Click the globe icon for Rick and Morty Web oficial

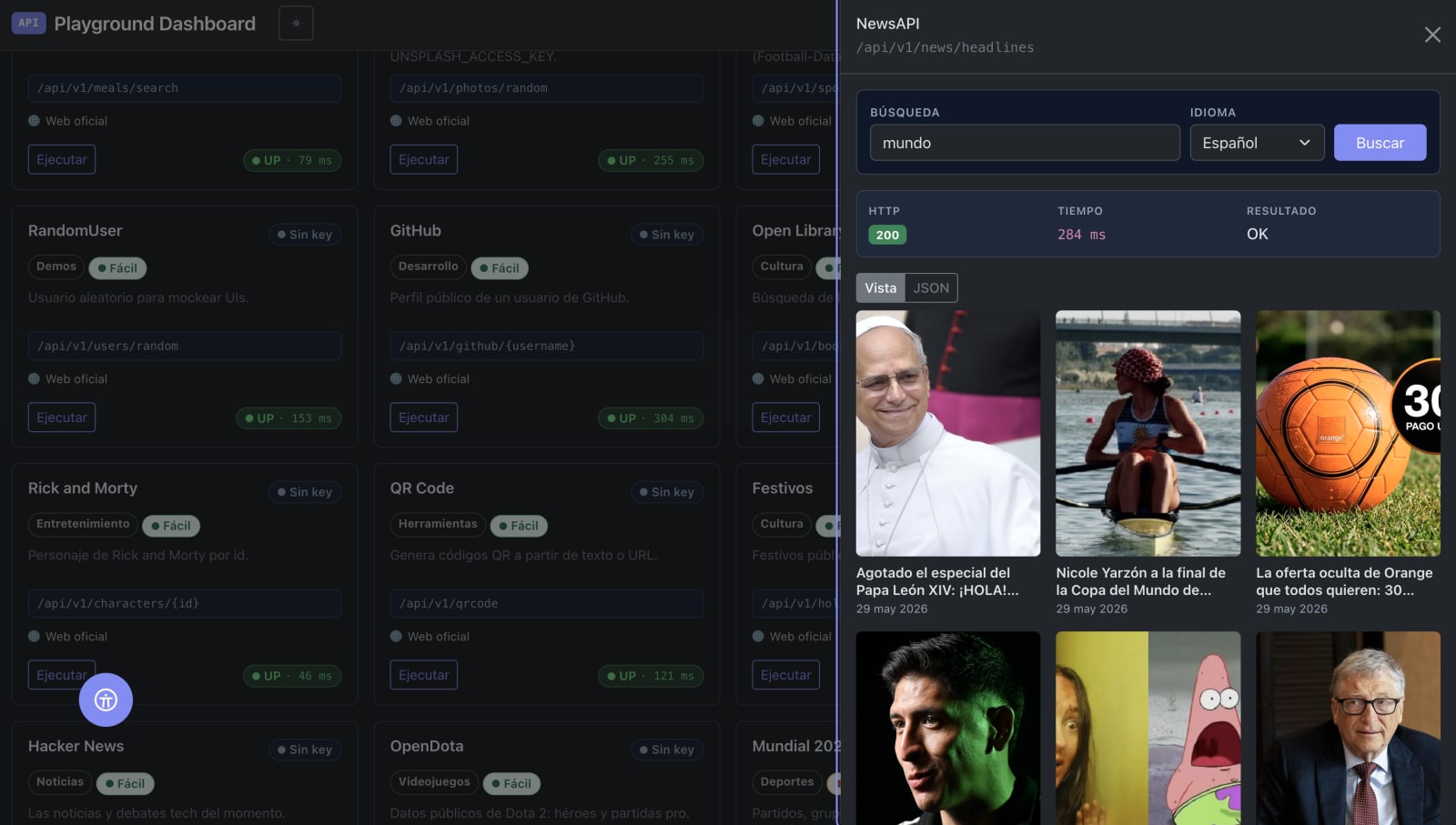tap(34, 636)
